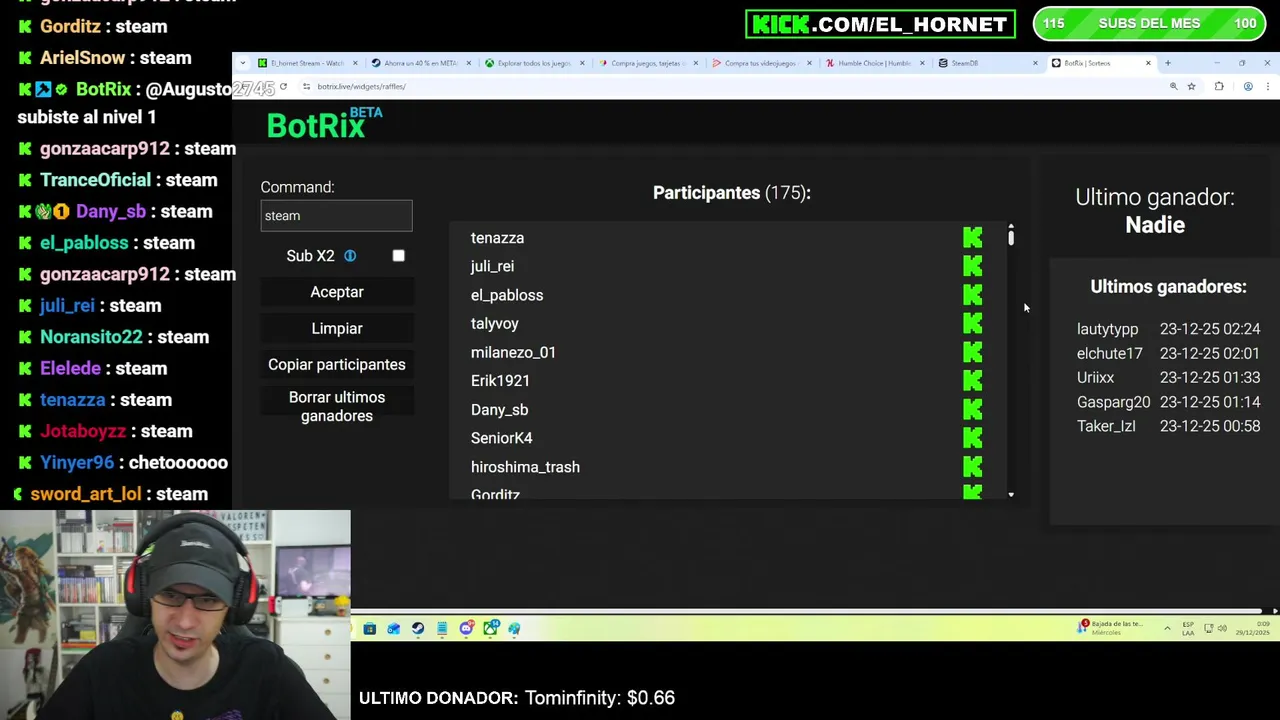Open the weather widget Bajada de las temperaturas
The height and width of the screenshot is (720, 1280).
(x=1110, y=628)
